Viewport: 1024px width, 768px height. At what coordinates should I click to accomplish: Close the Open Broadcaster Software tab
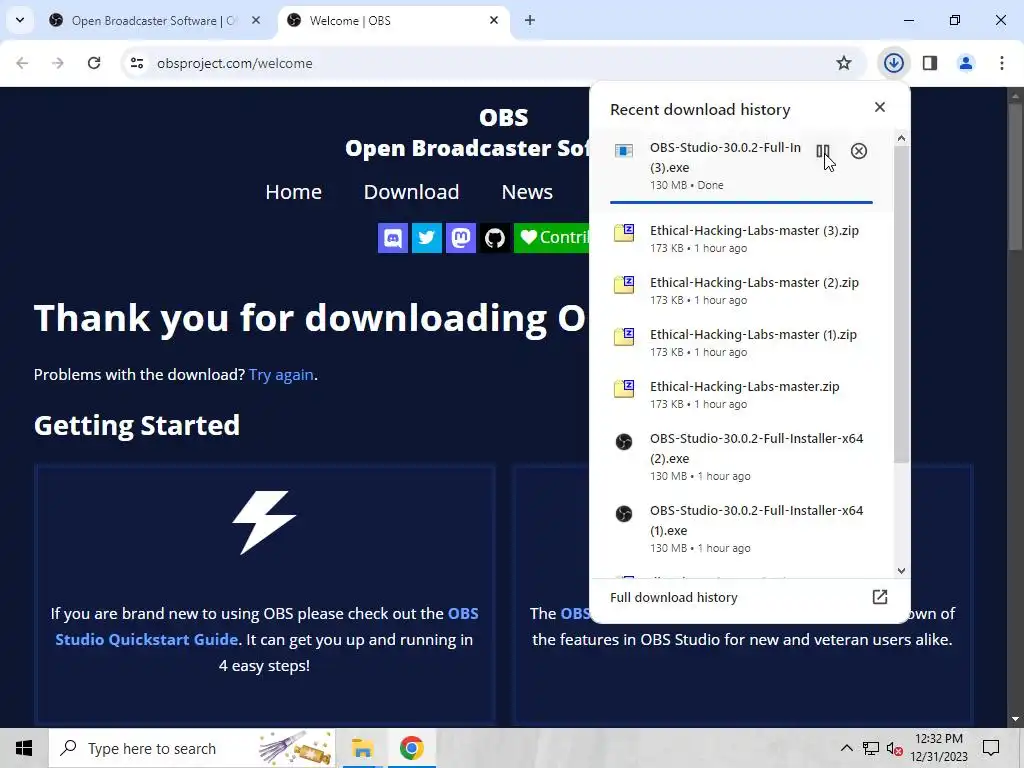256,20
